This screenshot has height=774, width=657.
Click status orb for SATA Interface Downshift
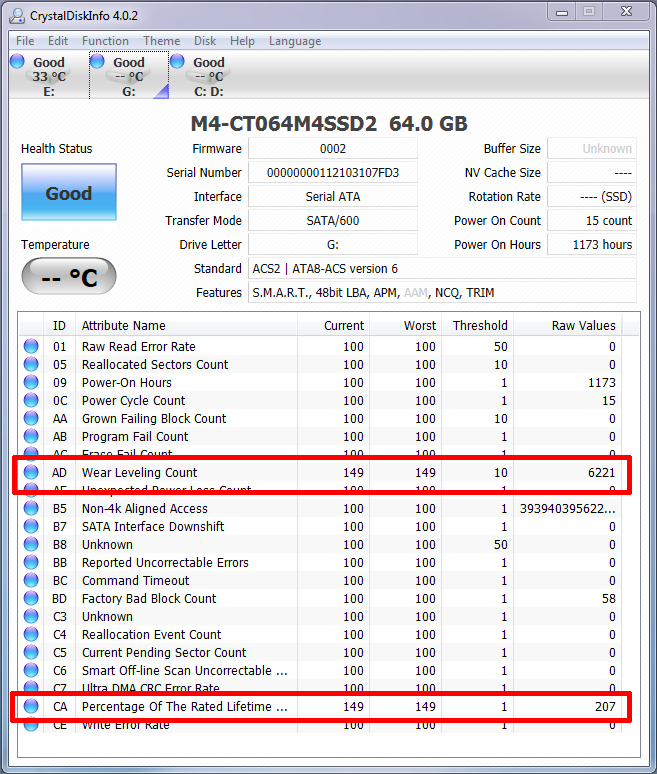click(31, 526)
